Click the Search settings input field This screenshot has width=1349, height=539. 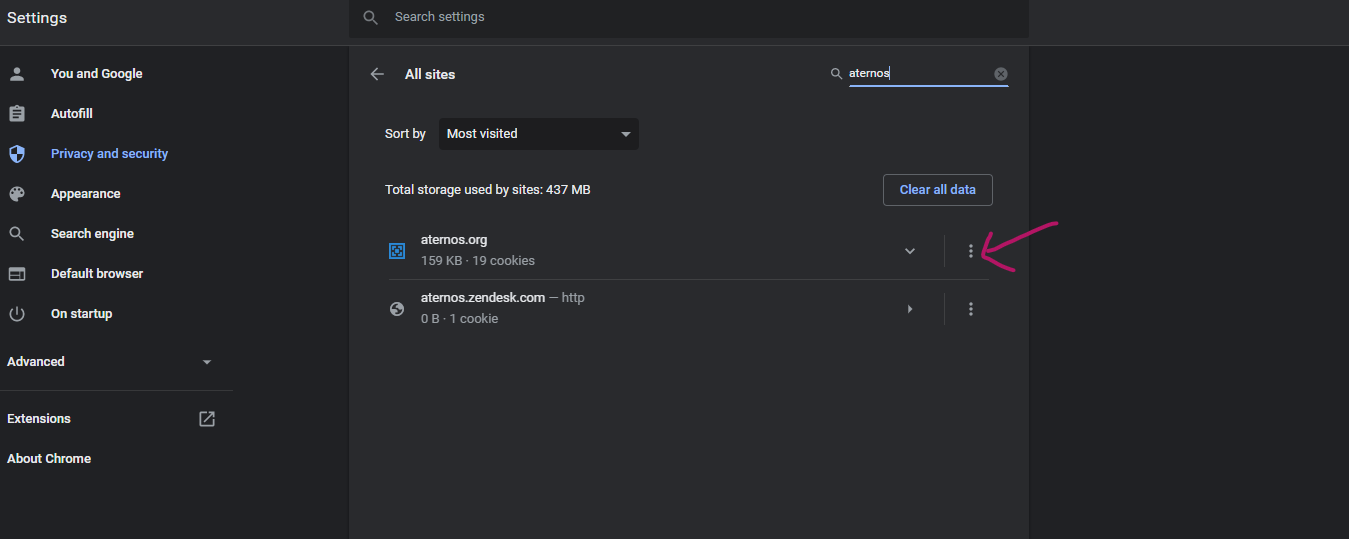688,18
